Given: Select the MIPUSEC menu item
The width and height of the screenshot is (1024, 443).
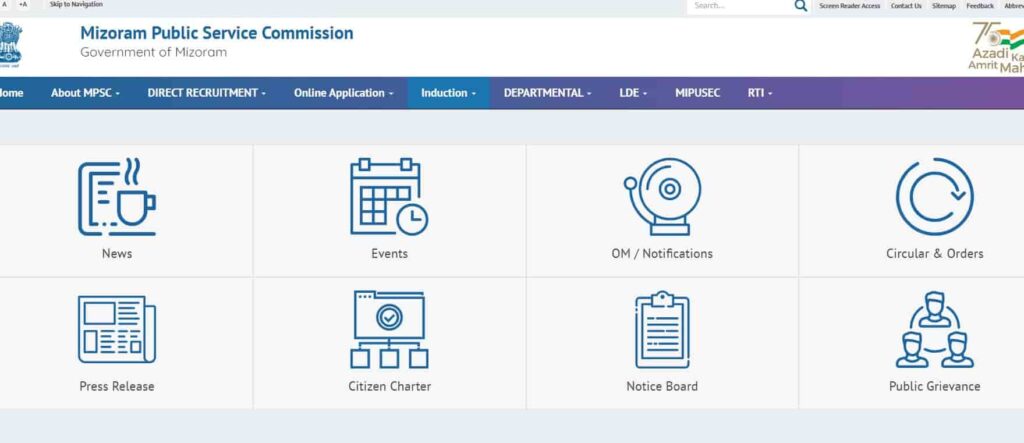Looking at the screenshot, I should coord(697,93).
